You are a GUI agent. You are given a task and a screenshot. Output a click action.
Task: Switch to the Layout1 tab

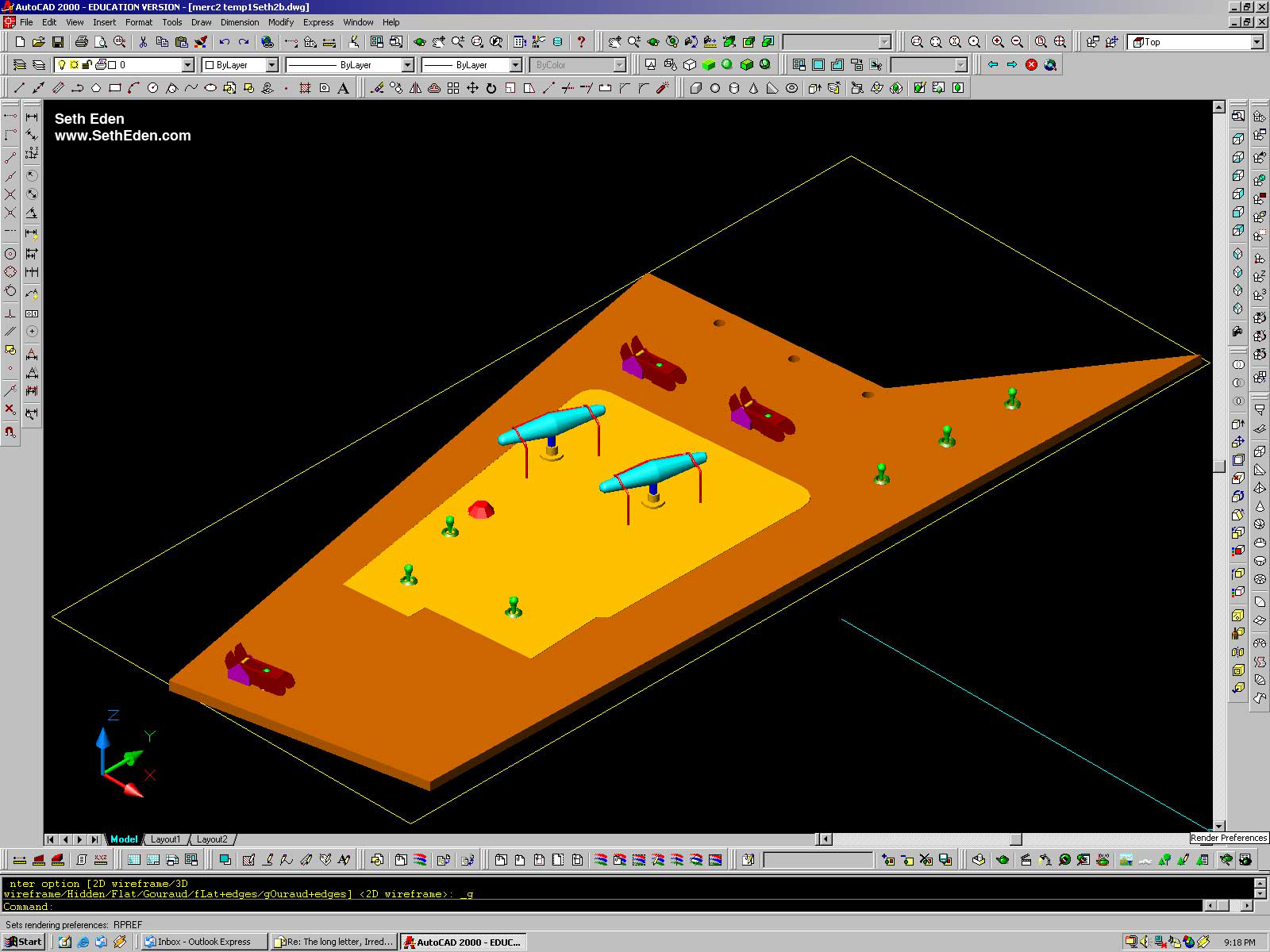pos(165,839)
